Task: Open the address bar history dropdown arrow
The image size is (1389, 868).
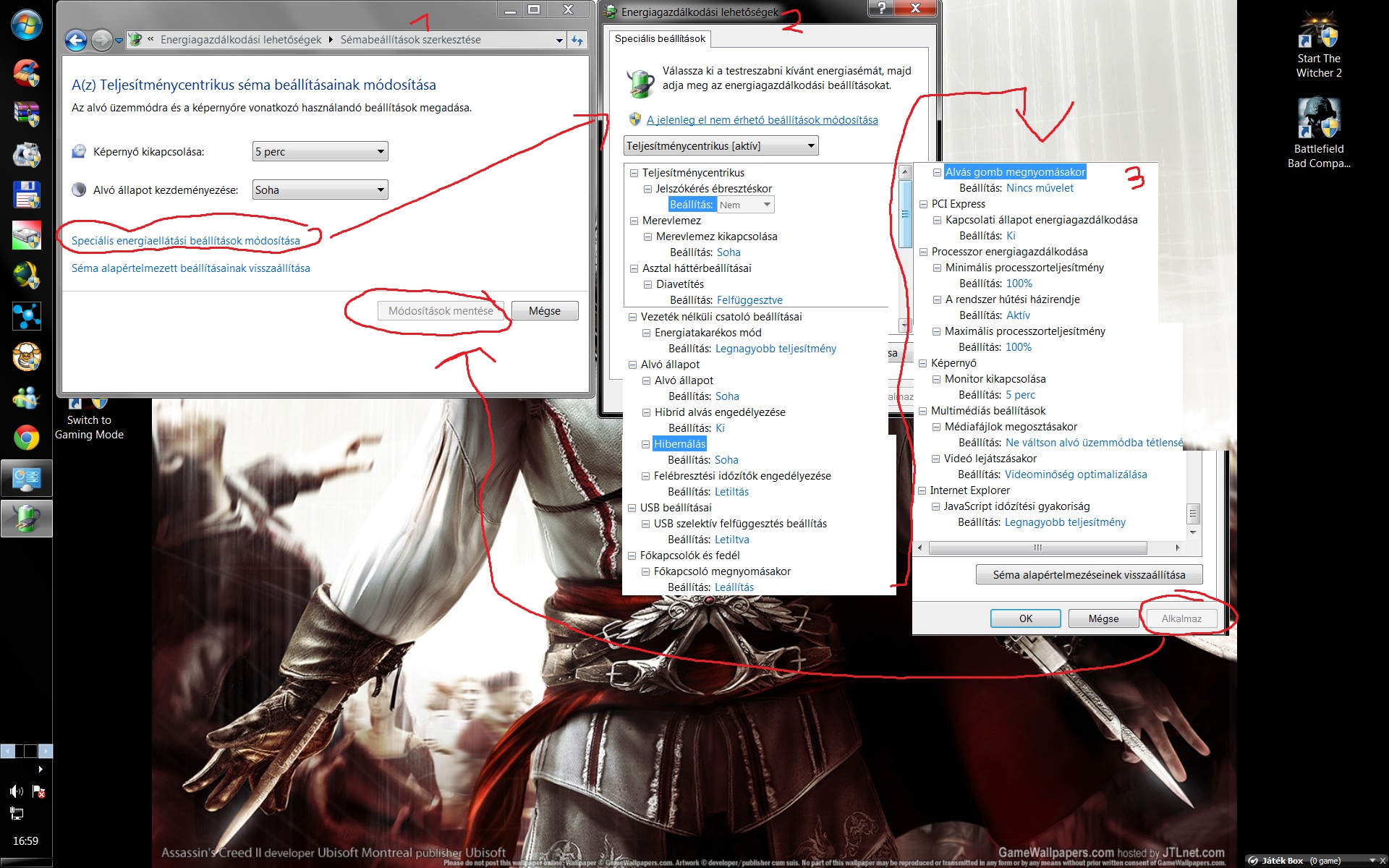Action: 559,41
